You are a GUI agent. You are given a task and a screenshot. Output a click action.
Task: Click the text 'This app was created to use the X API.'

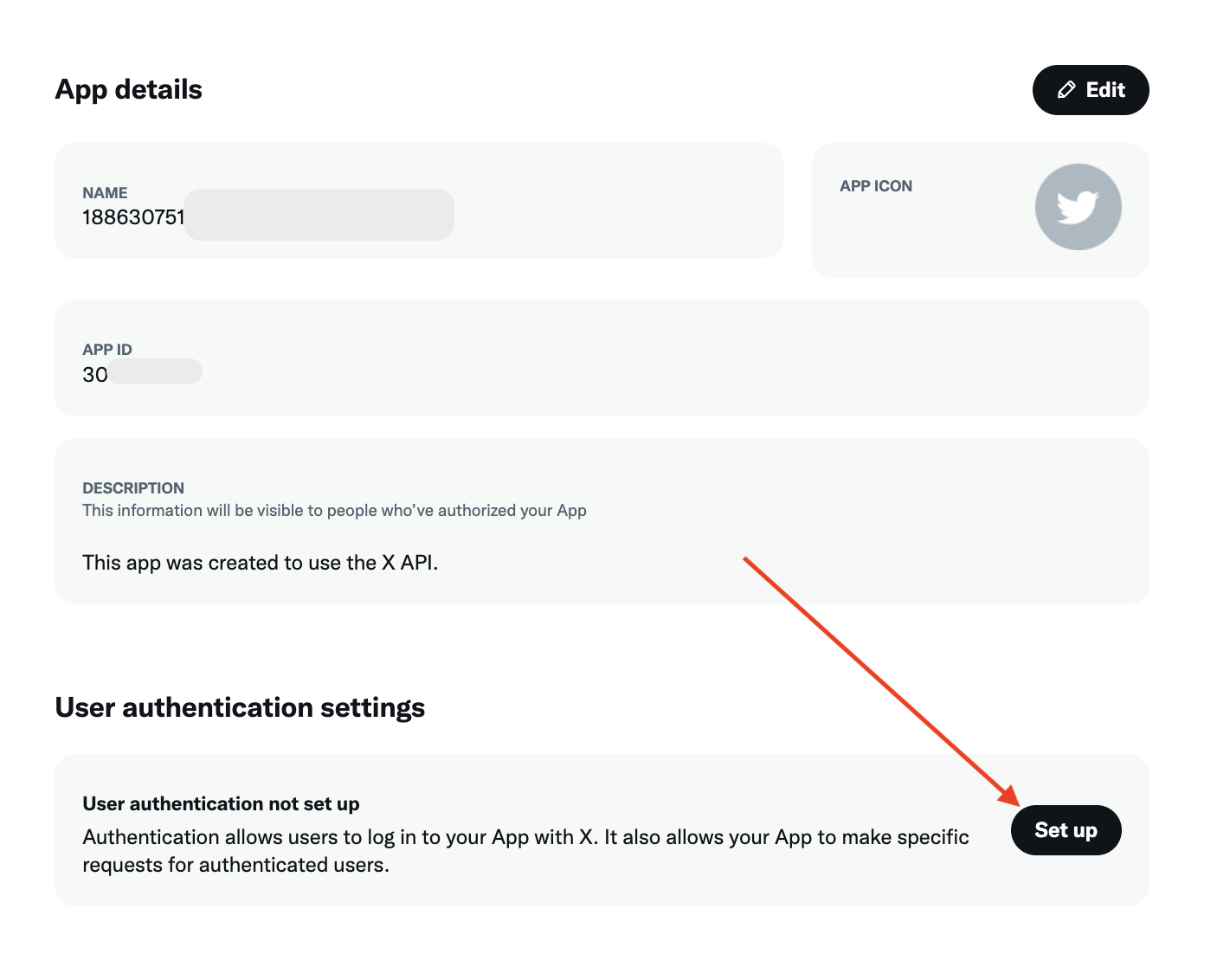(x=260, y=563)
